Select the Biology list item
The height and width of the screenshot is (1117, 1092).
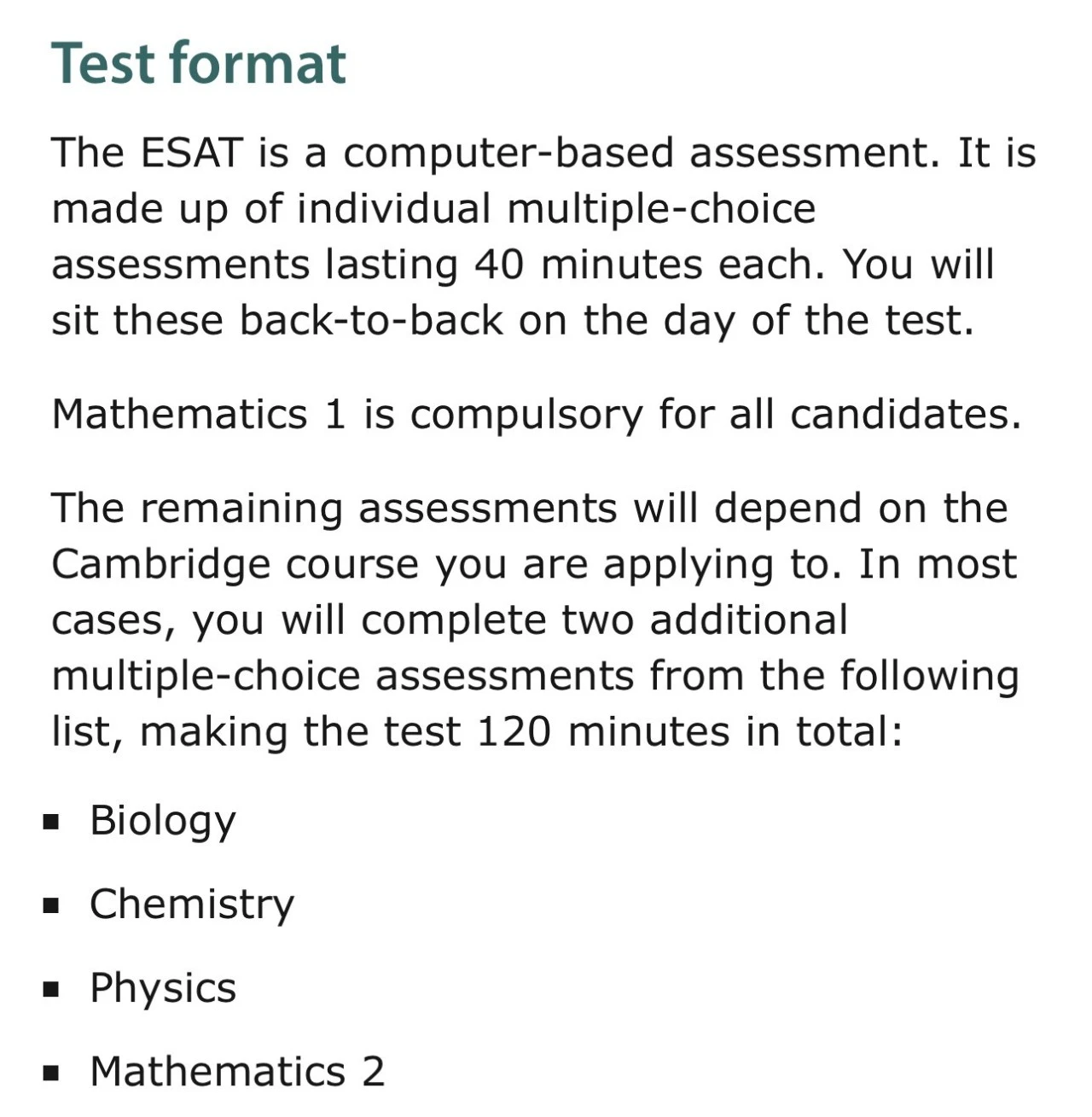click(162, 821)
